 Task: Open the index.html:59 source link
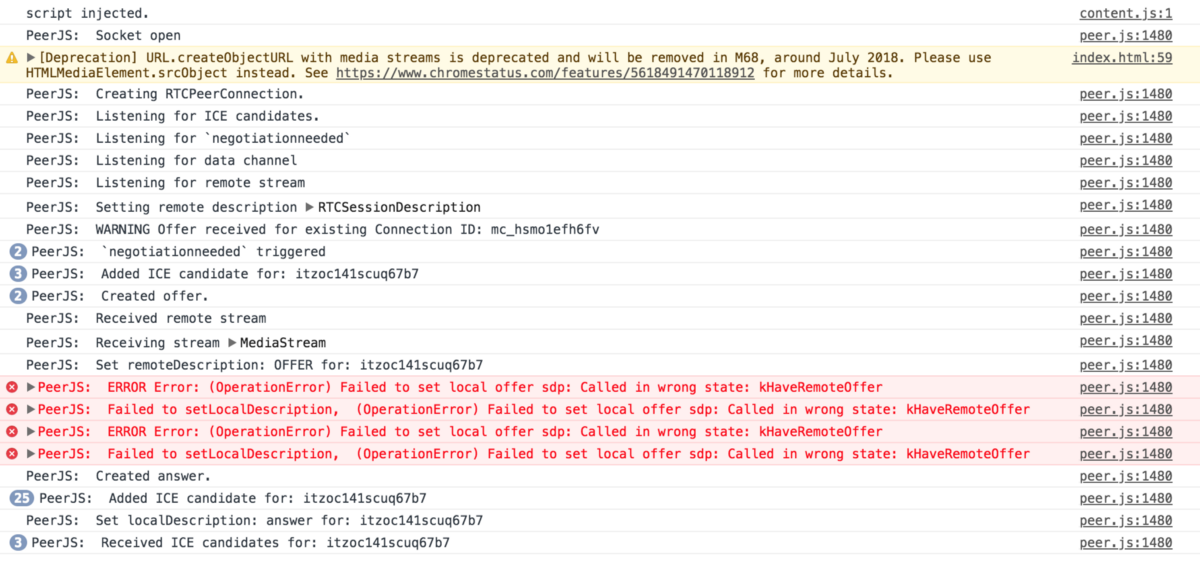pyautogui.click(x=1121, y=58)
